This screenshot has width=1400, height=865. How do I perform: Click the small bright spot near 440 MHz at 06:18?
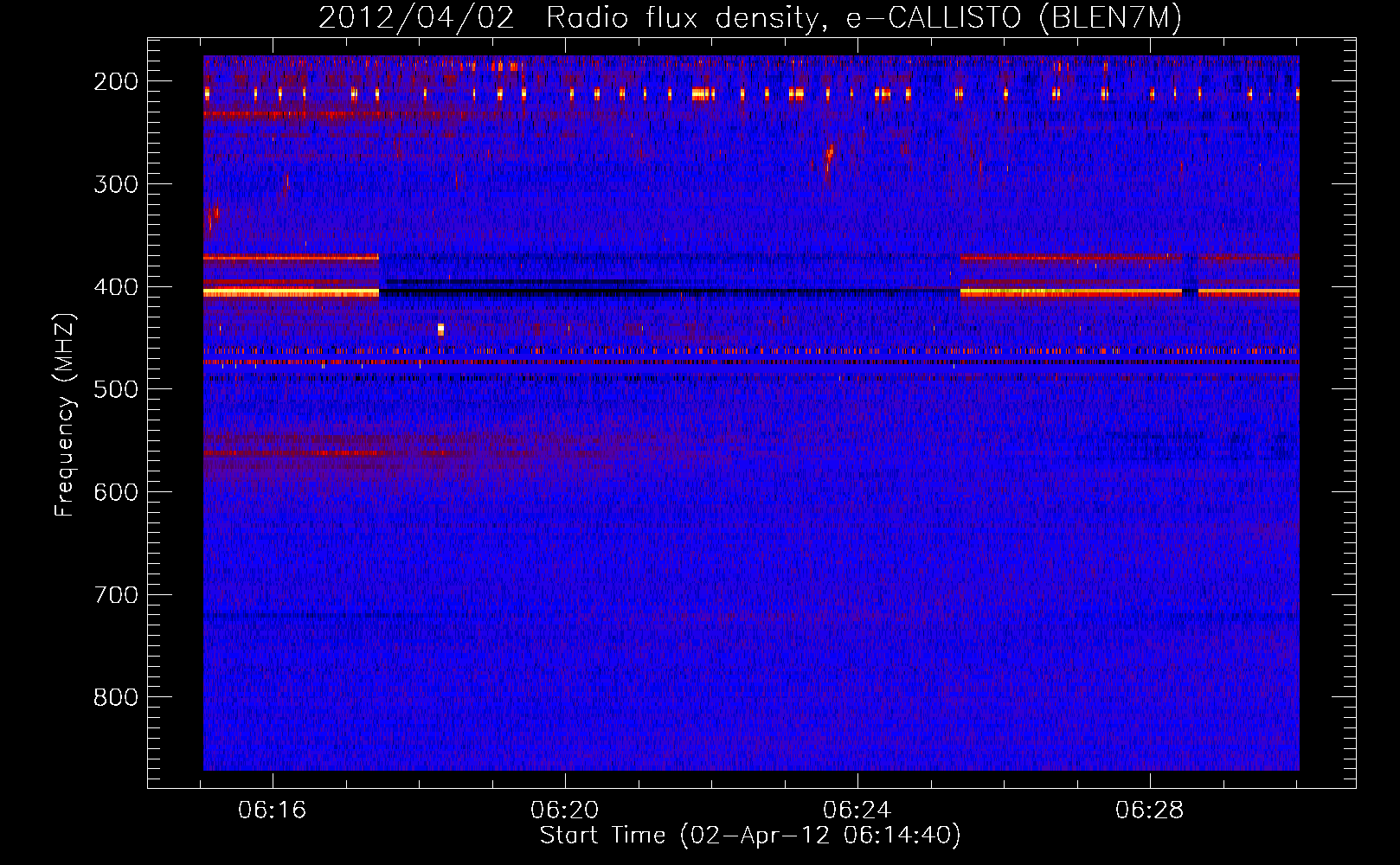pyautogui.click(x=440, y=329)
